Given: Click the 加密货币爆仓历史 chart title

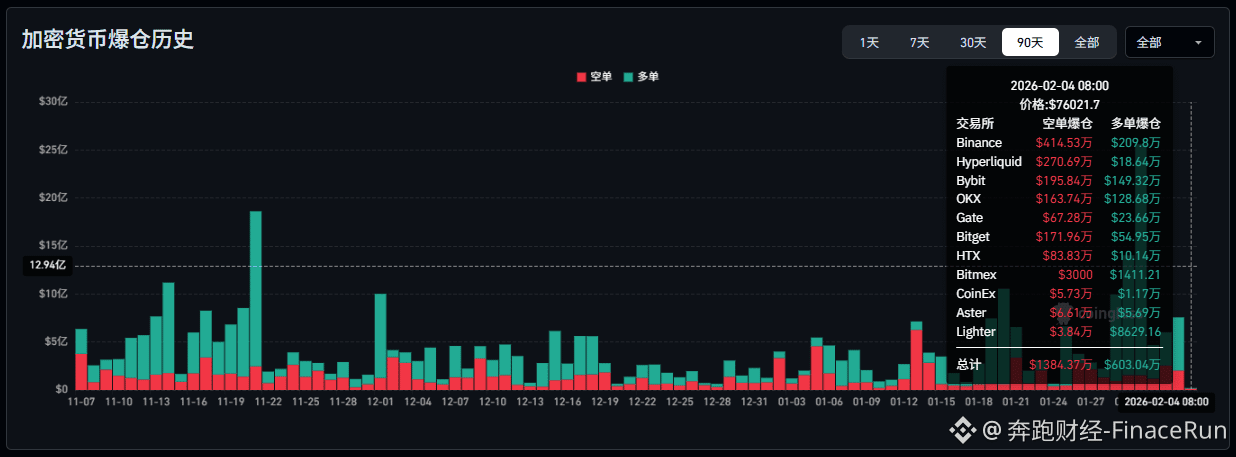Looking at the screenshot, I should tap(108, 40).
